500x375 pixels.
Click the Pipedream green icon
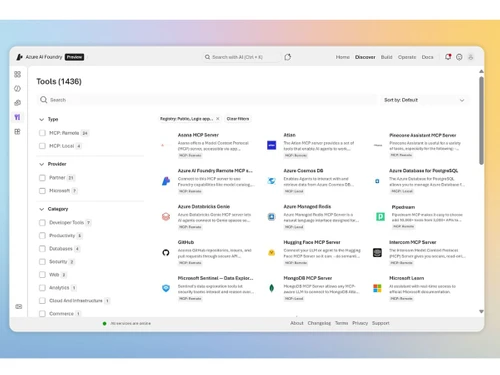pyautogui.click(x=380, y=217)
